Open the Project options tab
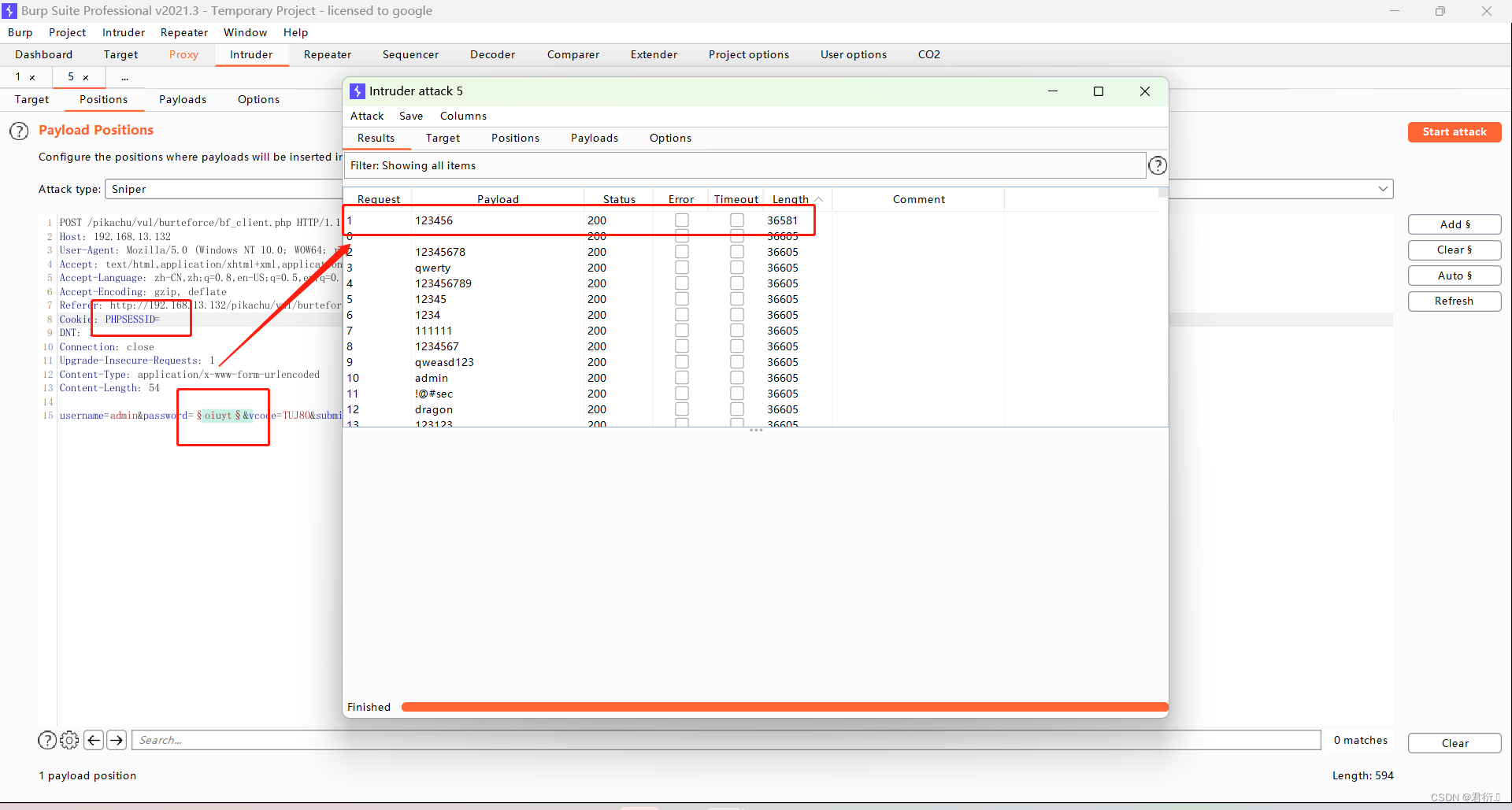Screen dimensions: 1512x810 pyautogui.click(x=748, y=54)
